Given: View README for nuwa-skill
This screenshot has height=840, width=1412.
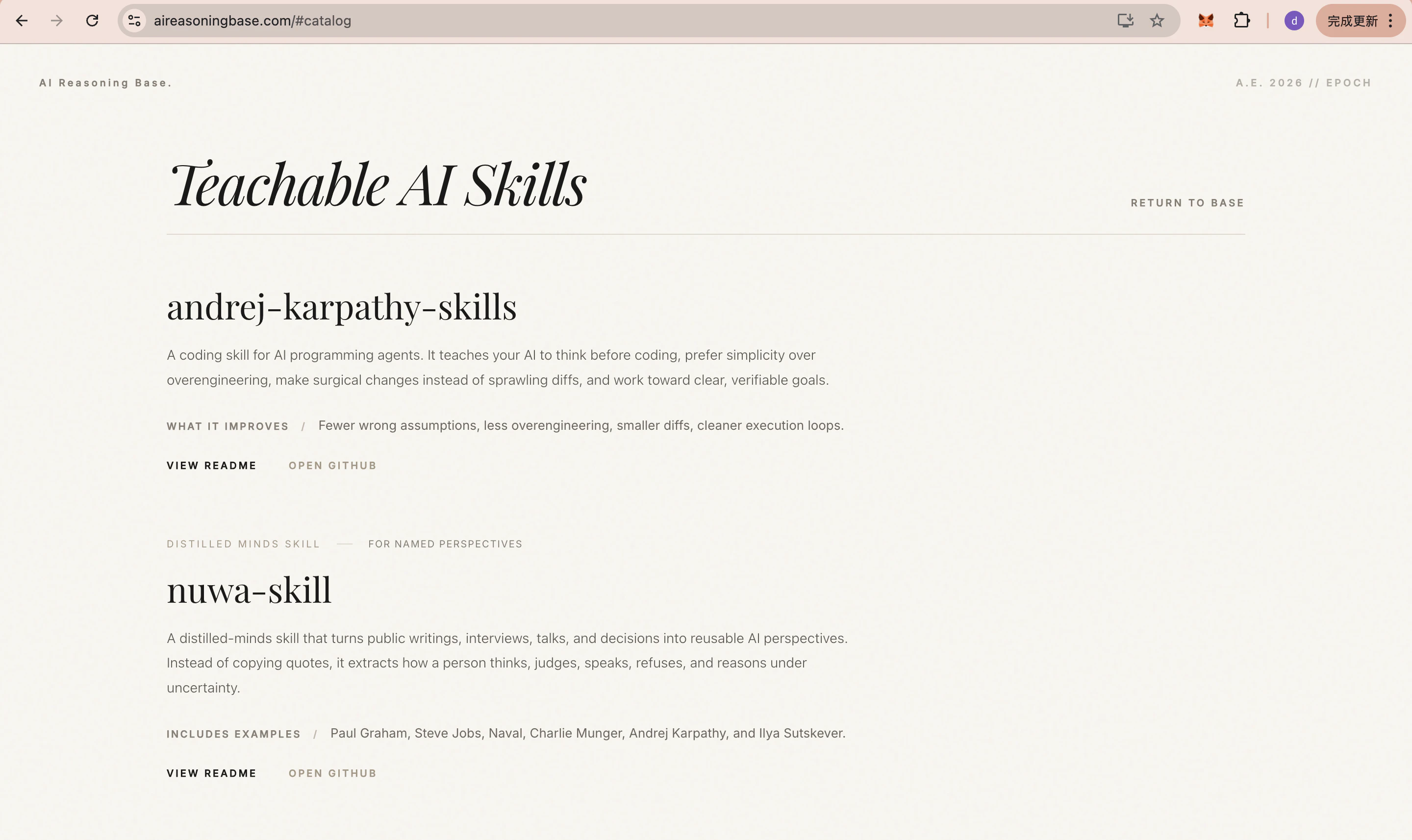Looking at the screenshot, I should tap(211, 773).
